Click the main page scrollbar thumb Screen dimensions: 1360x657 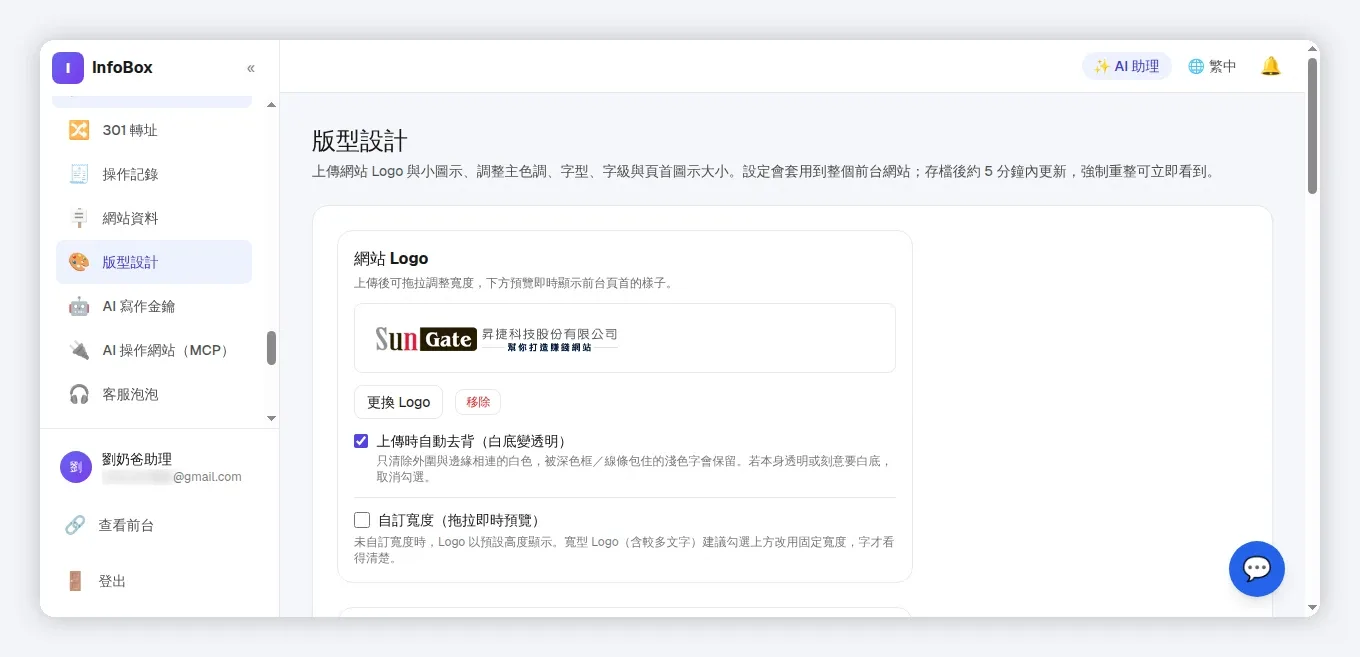1312,126
